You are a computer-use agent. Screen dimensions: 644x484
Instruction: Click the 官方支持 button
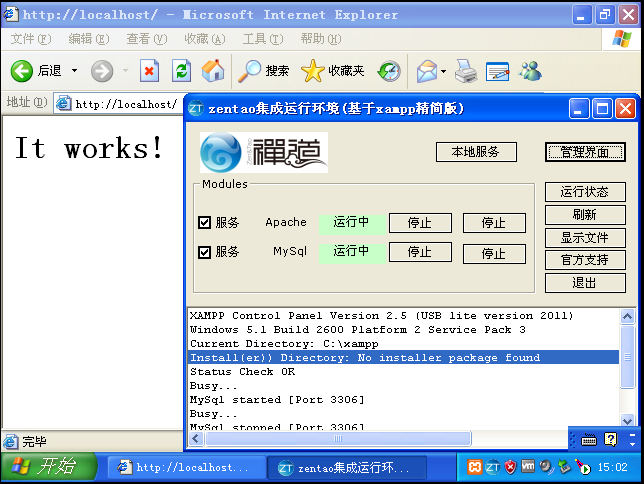[585, 260]
